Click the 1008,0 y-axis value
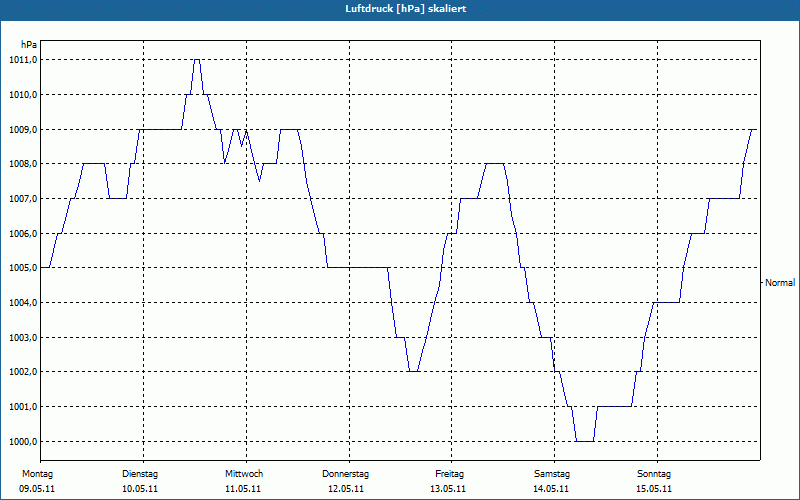The width and height of the screenshot is (800, 500). 23,164
